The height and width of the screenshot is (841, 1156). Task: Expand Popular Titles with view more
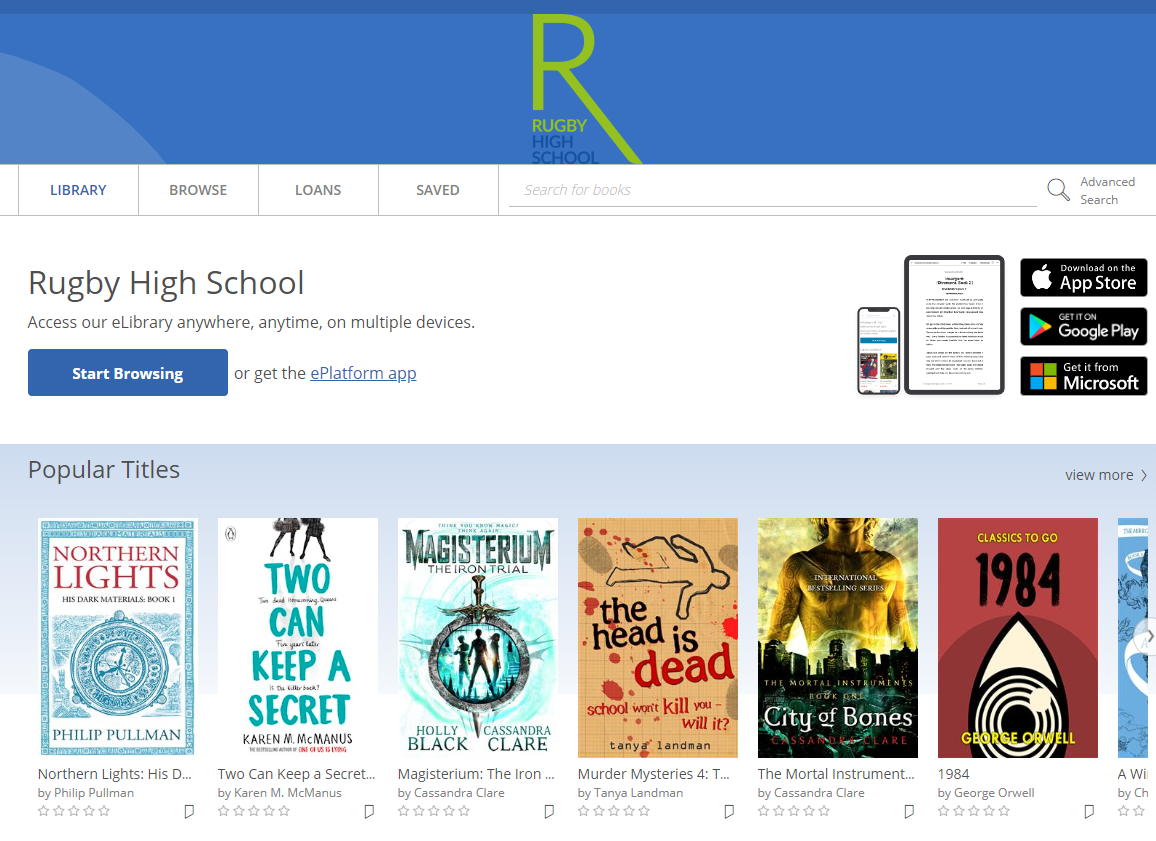(1106, 475)
